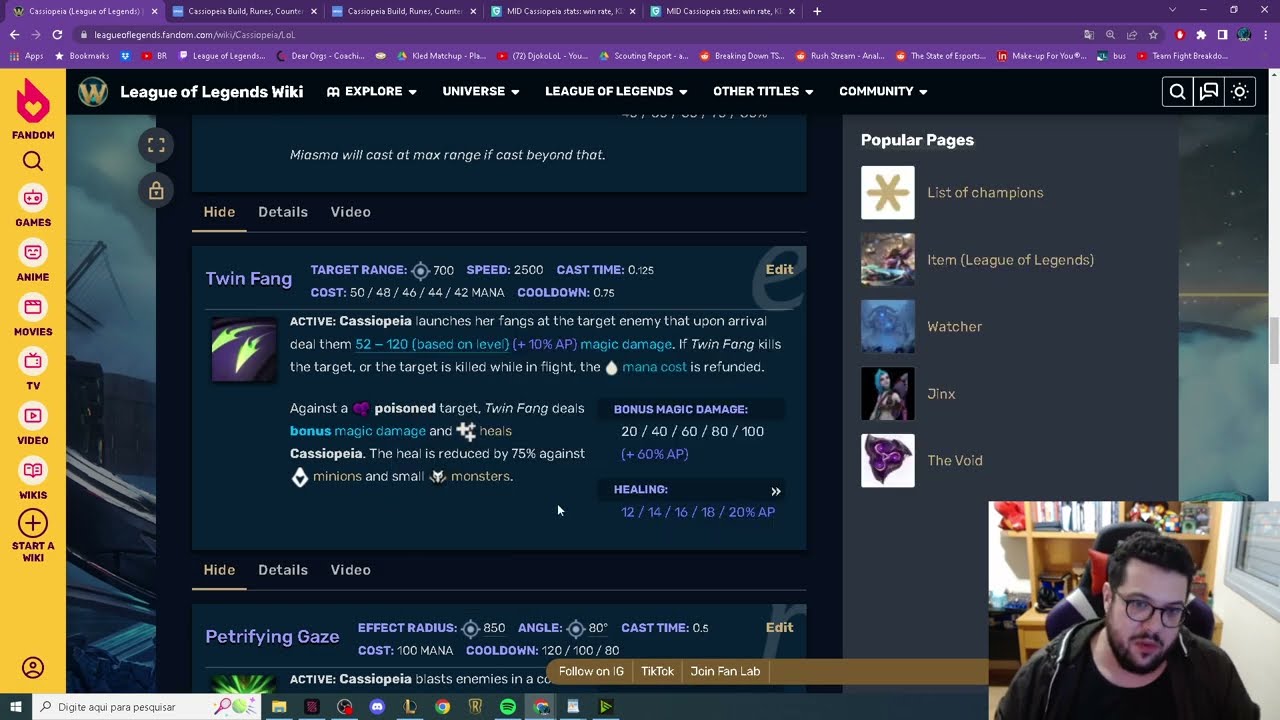Click the page lock icon

[156, 190]
